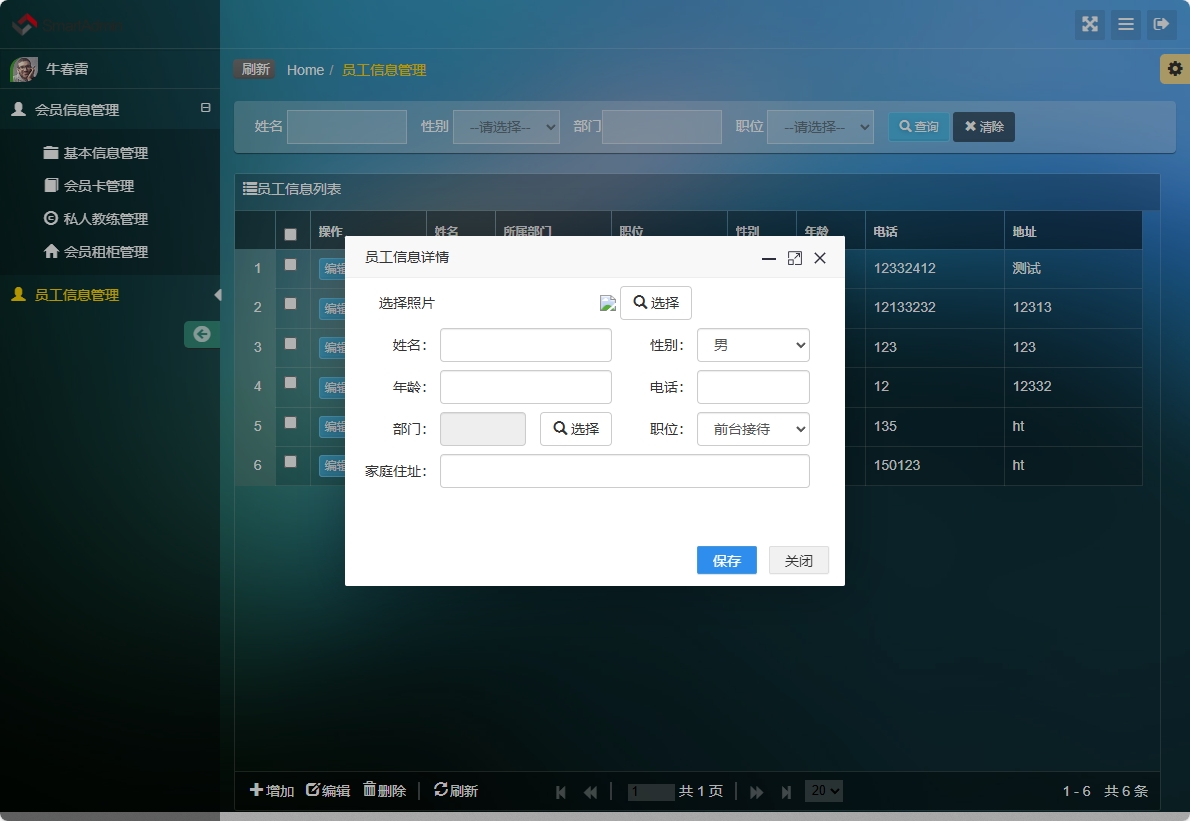Click the fullscreen expand icon at top right
Screen dimensions: 1190x821
point(1090,25)
